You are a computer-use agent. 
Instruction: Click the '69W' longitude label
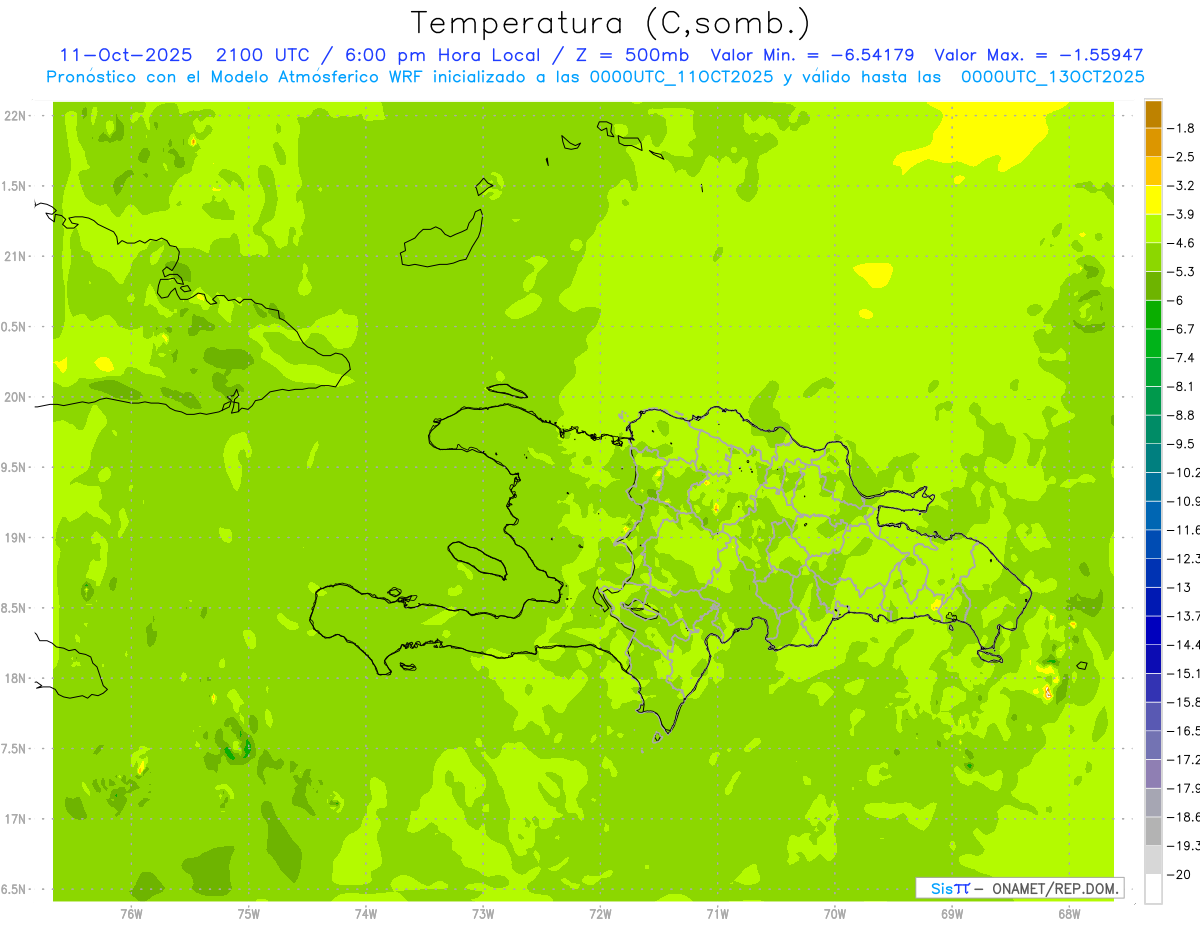[x=952, y=913]
